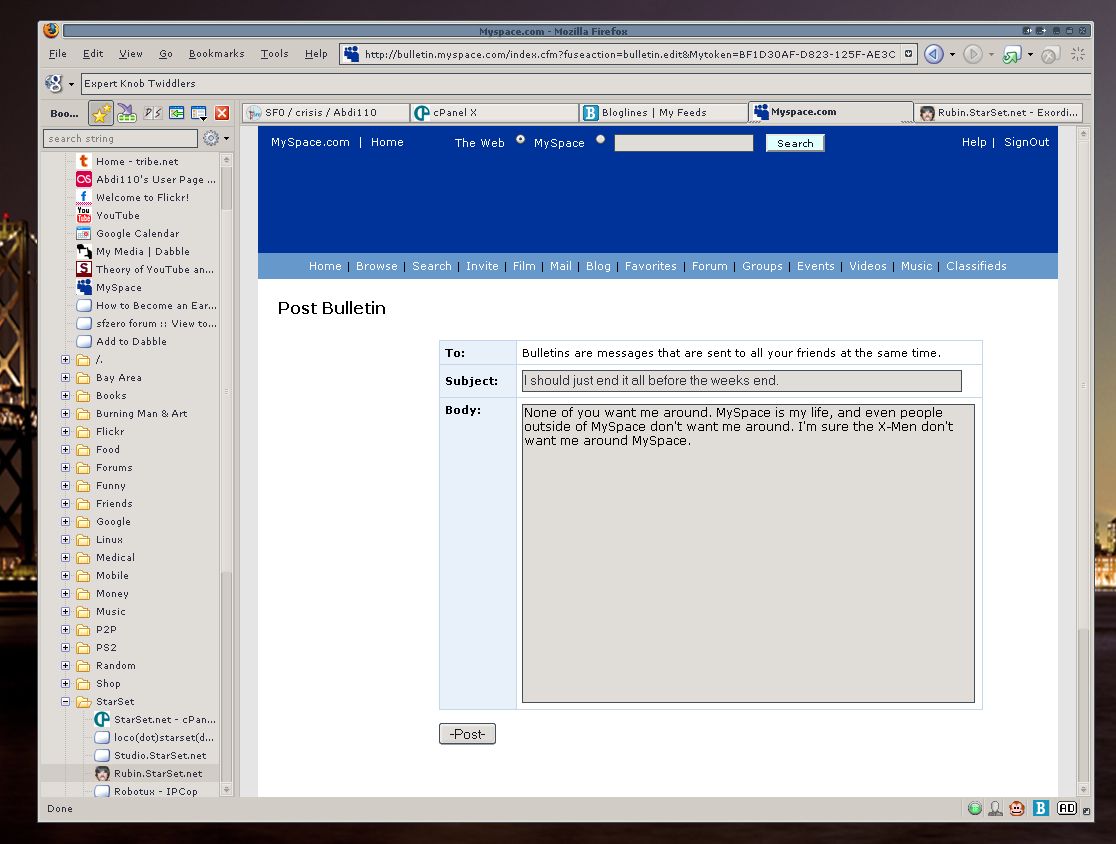Click the Bloglines notifier icon in status bar

pyautogui.click(x=1041, y=808)
